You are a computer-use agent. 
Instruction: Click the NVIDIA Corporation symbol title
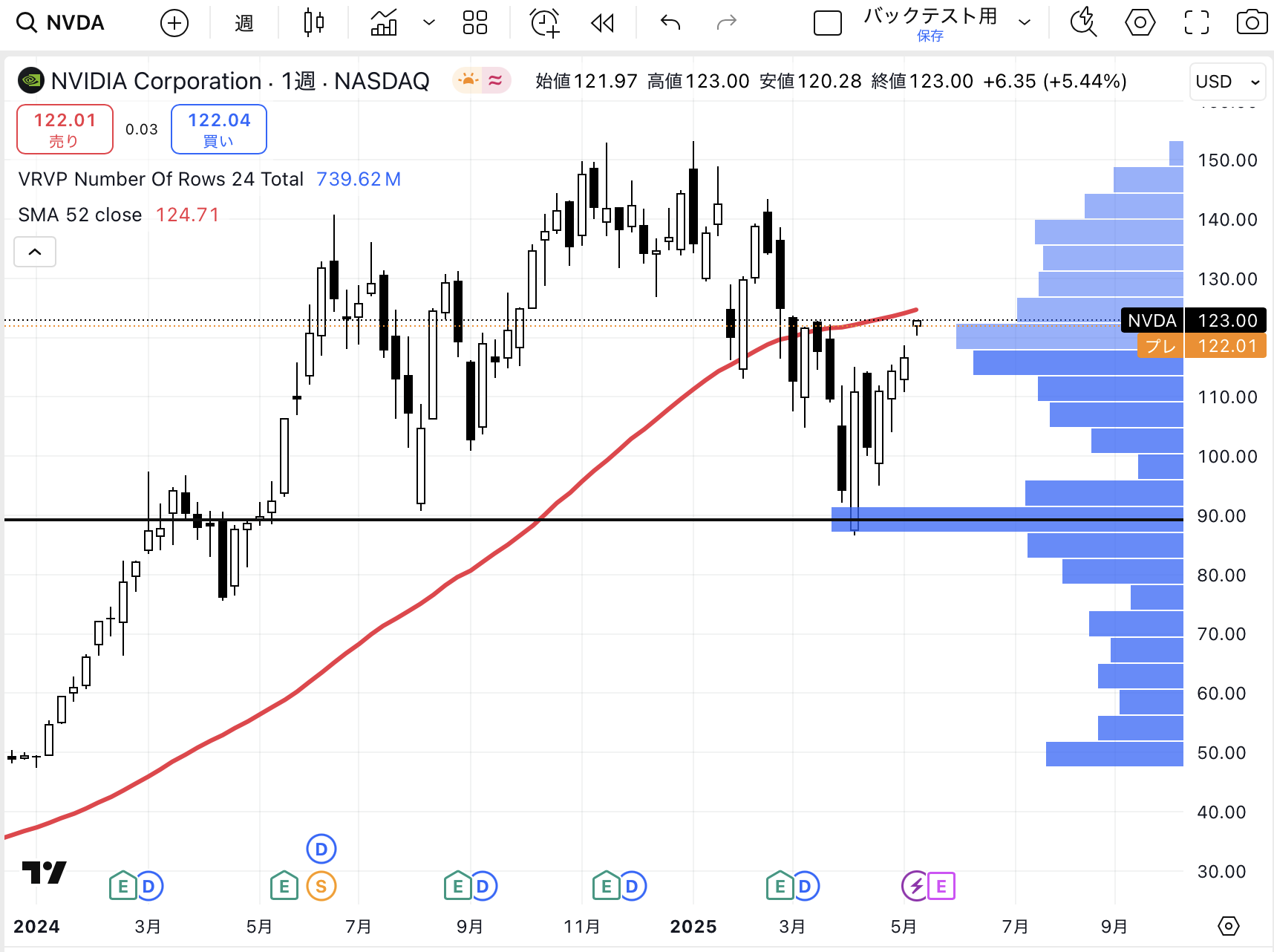pyautogui.click(x=156, y=80)
